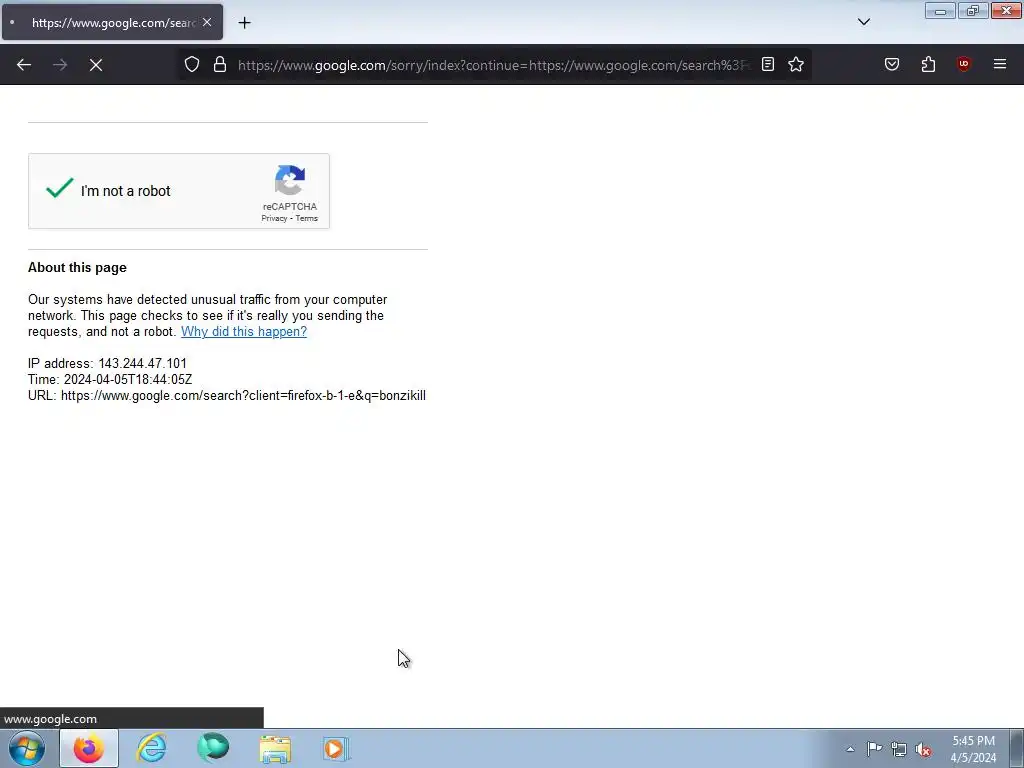Open Firefox application hamburger menu
The height and width of the screenshot is (768, 1024).
click(1000, 65)
